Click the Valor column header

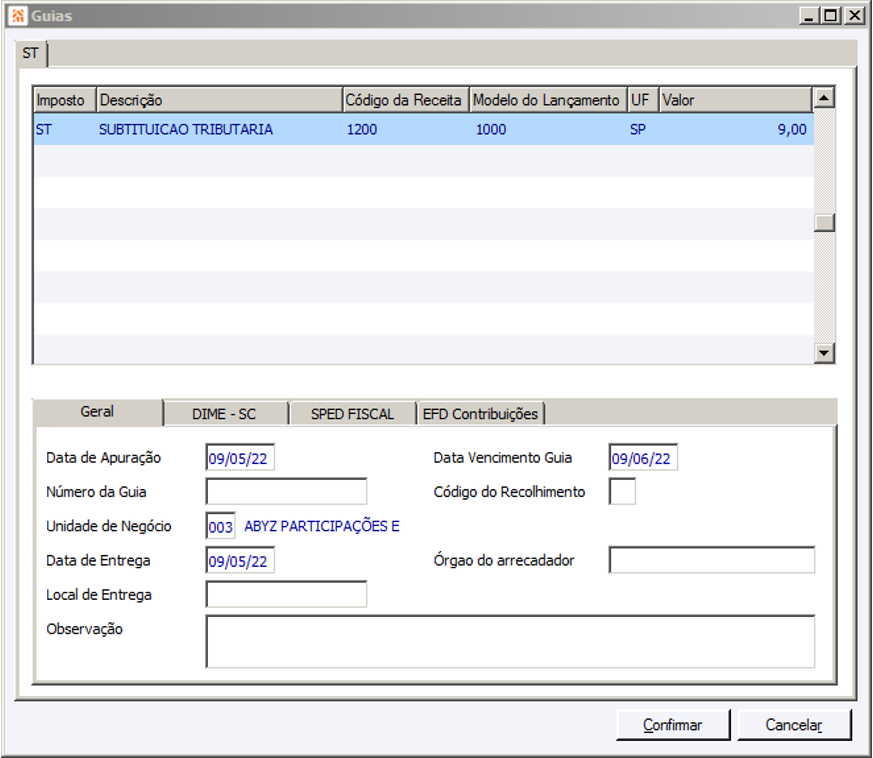735,100
